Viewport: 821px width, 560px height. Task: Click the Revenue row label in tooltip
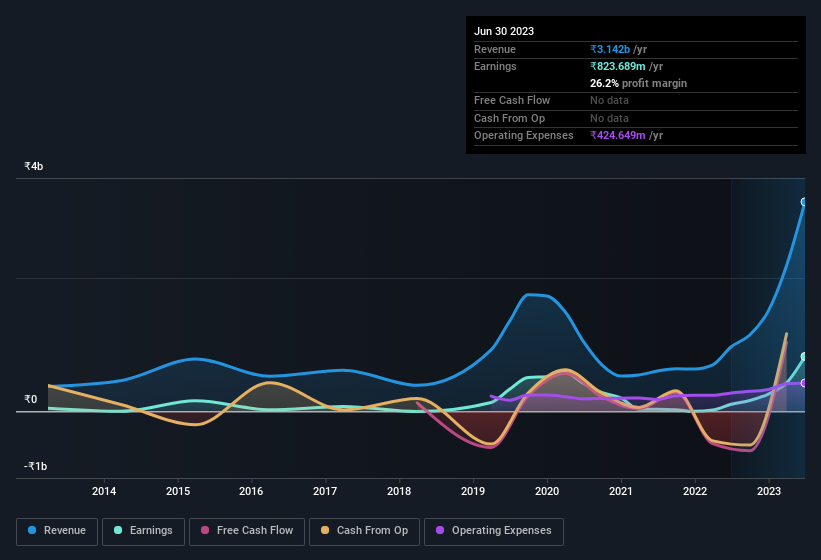coord(495,49)
